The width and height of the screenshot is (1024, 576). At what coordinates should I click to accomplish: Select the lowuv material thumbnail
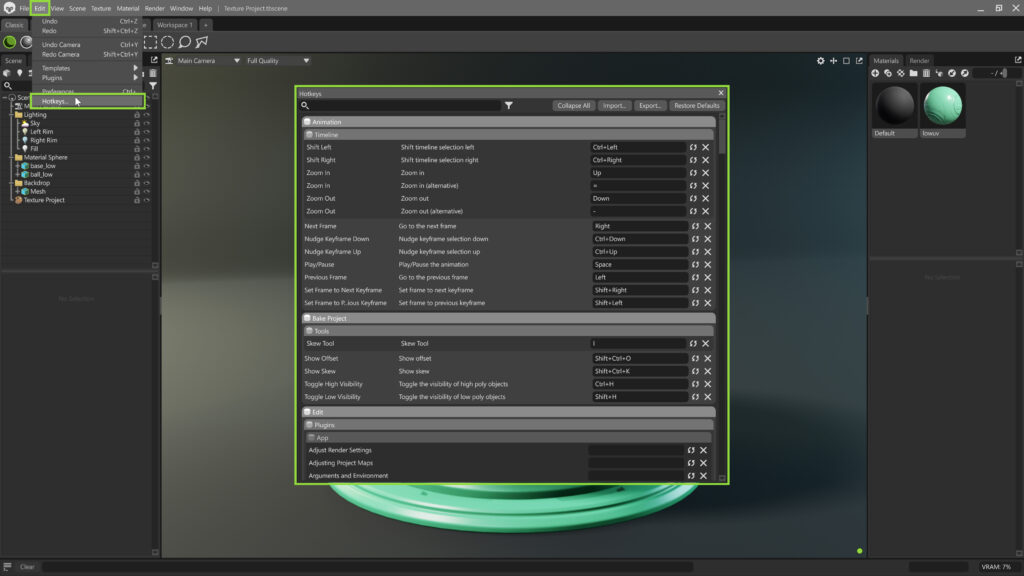pos(943,106)
